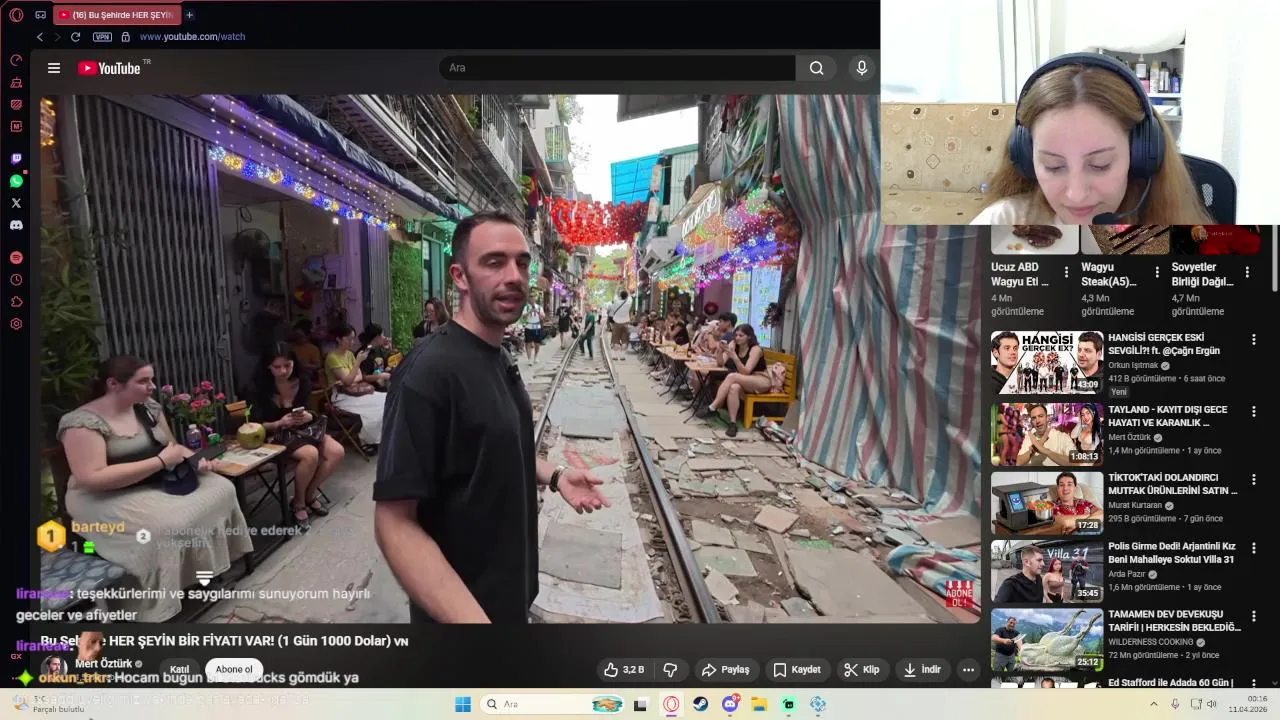Start voice search with the microphone icon
Screen dimensions: 1280x720
pos(862,68)
